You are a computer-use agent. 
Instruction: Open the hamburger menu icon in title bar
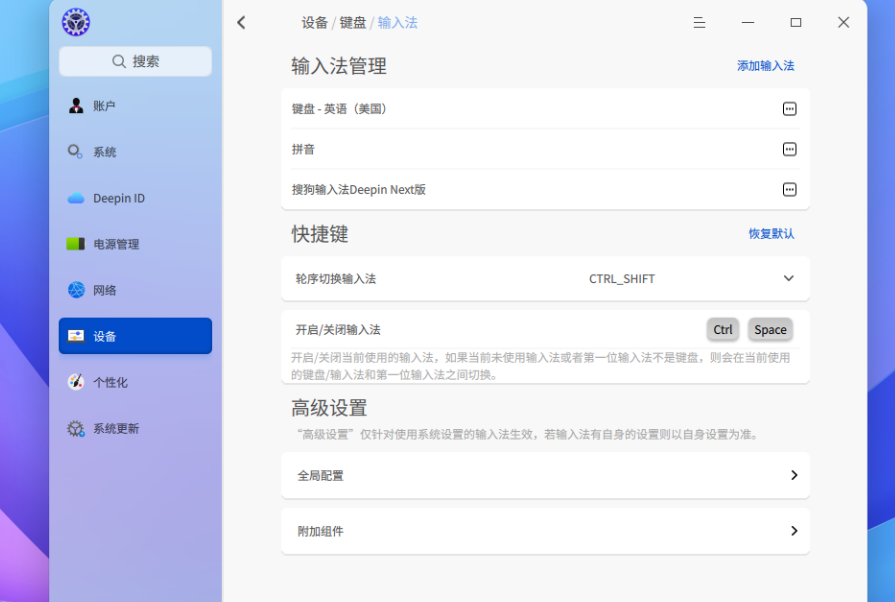pyautogui.click(x=699, y=23)
